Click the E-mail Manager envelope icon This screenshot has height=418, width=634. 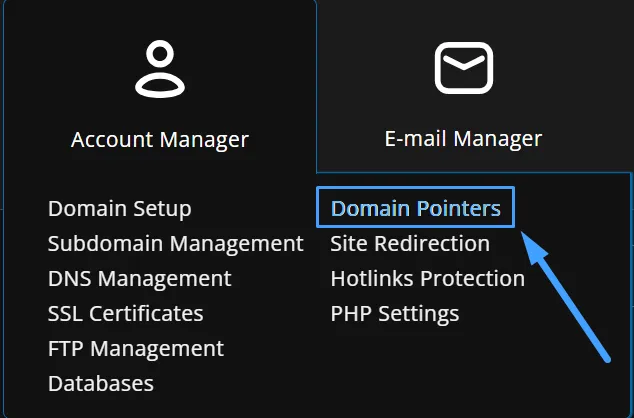coord(463,68)
